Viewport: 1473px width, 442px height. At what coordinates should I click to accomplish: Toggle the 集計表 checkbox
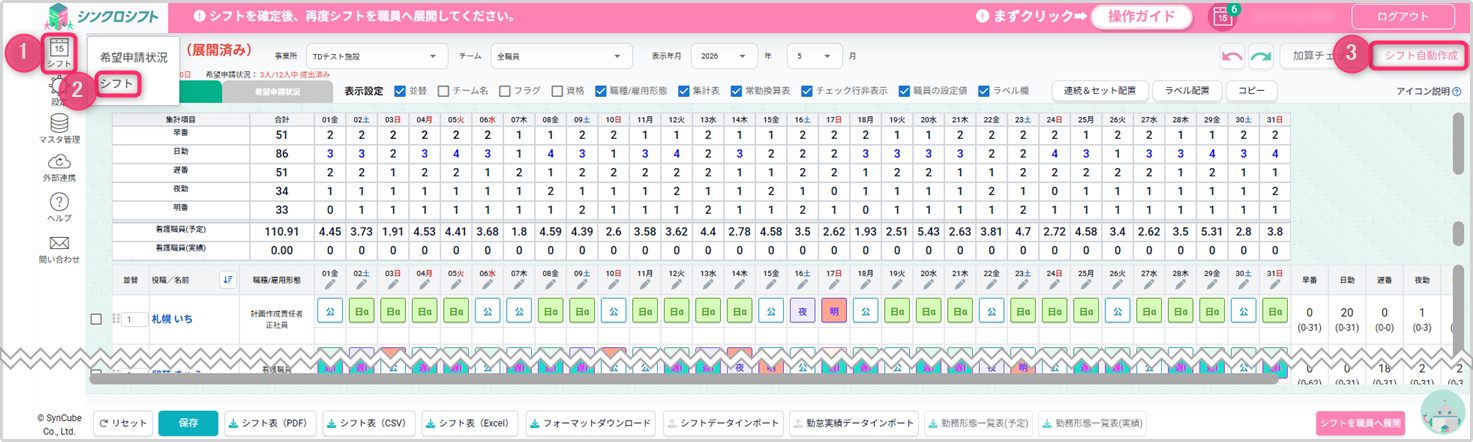click(684, 90)
